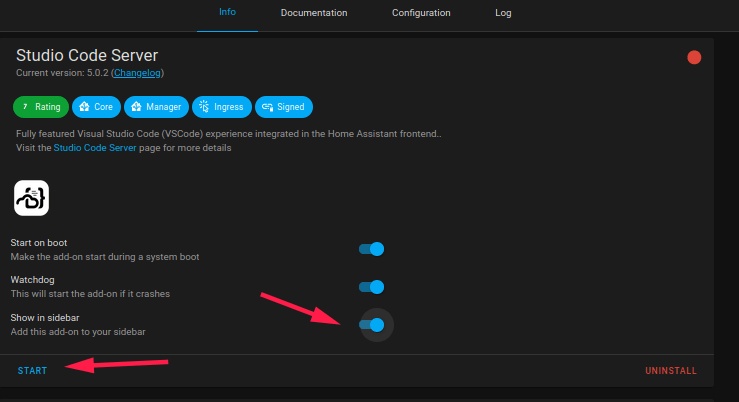
Task: Start the add-on with START button
Action: click(x=32, y=370)
